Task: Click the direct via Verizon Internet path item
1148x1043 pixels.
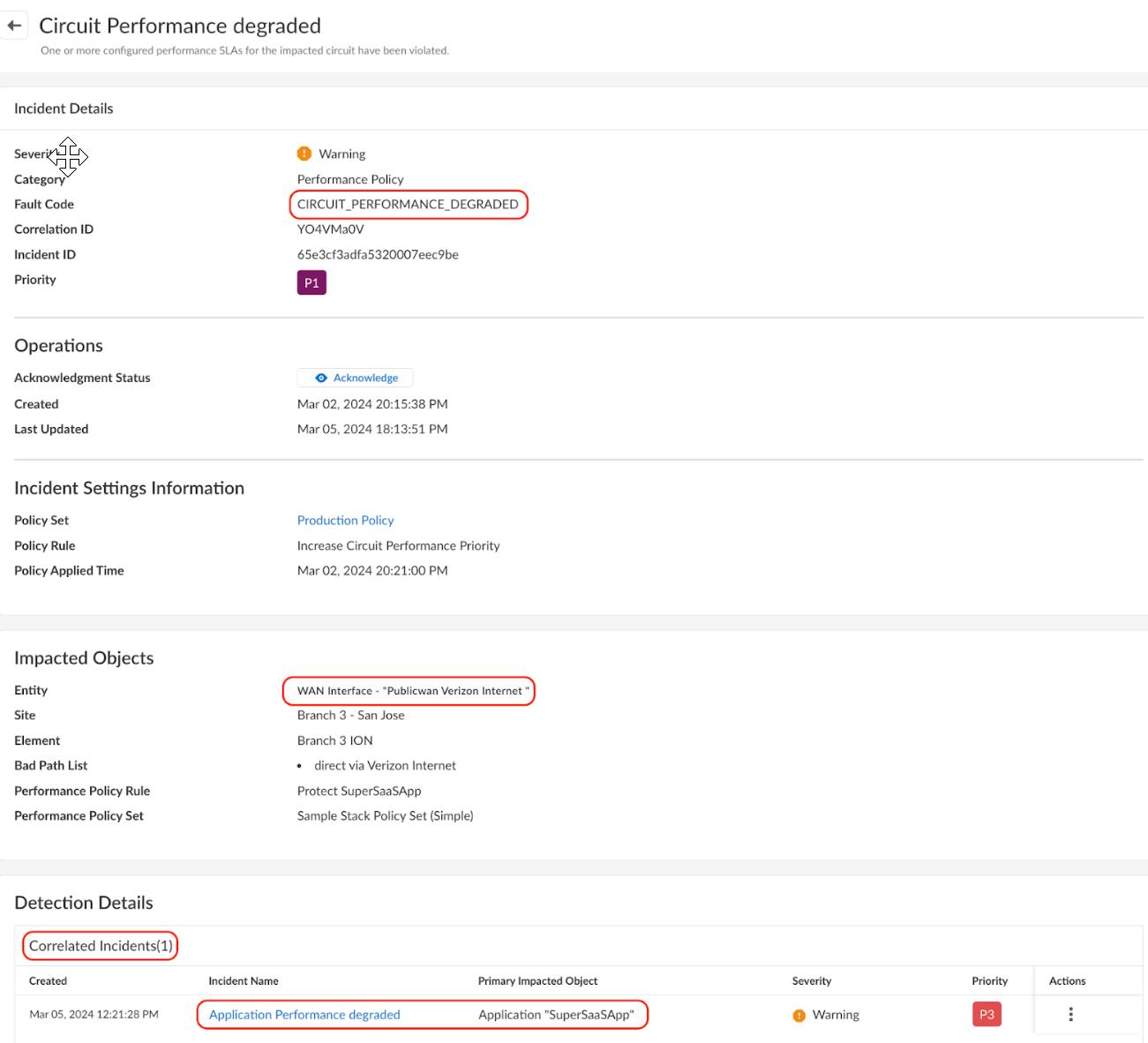Action: pos(385,766)
